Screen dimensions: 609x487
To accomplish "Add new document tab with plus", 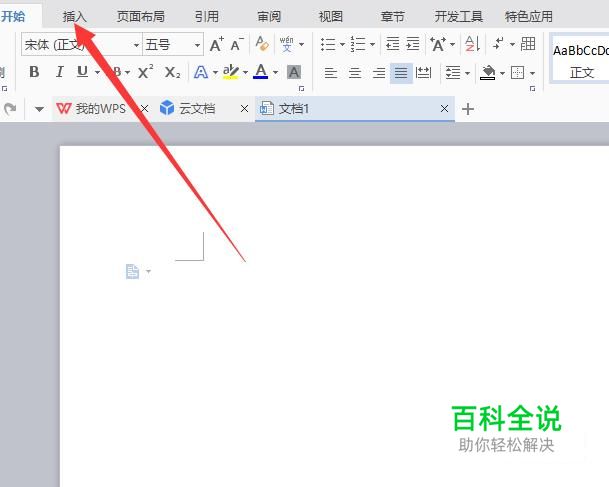I will 468,109.
